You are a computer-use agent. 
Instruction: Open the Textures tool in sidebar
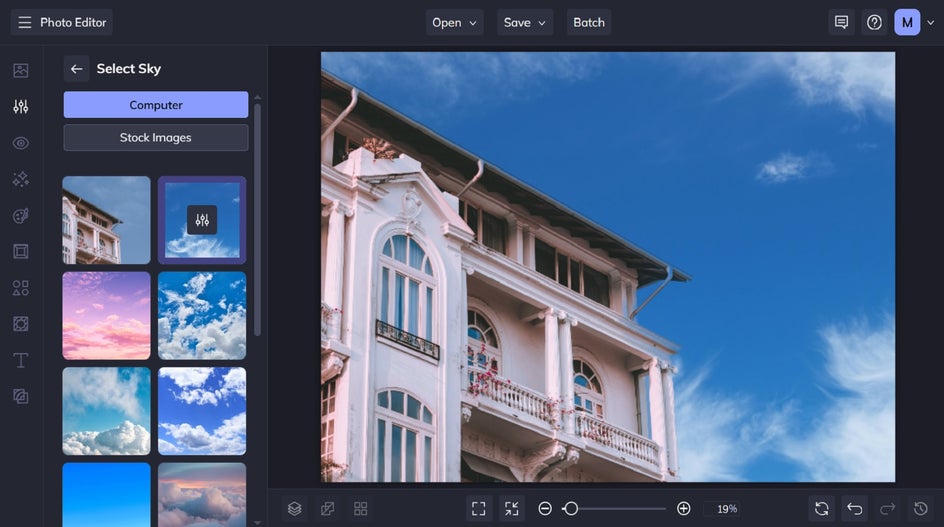(x=20, y=396)
